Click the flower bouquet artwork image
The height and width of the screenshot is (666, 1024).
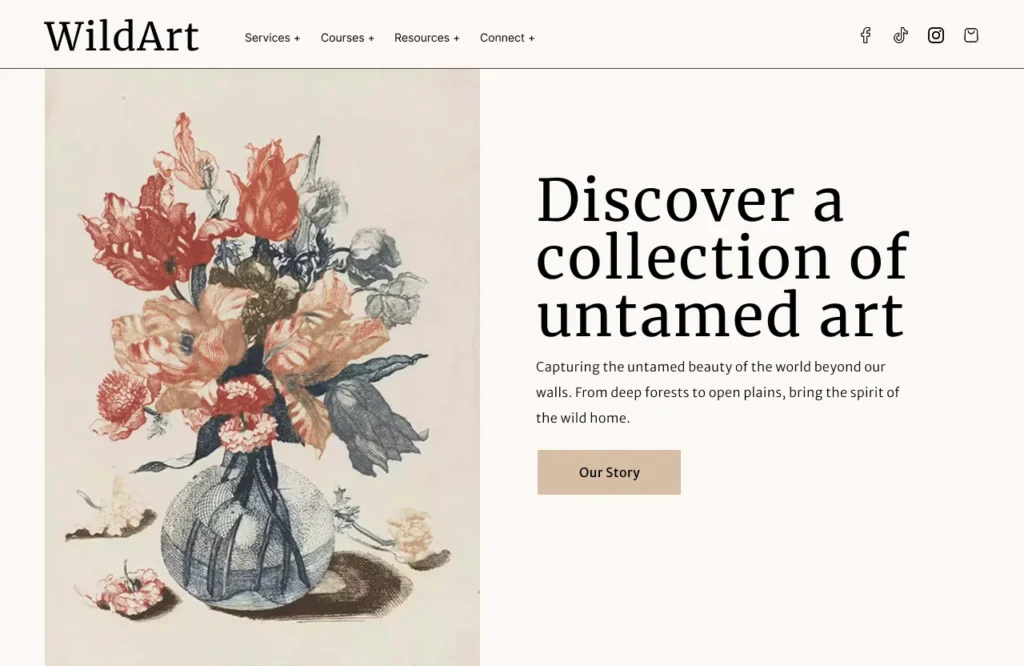point(262,367)
